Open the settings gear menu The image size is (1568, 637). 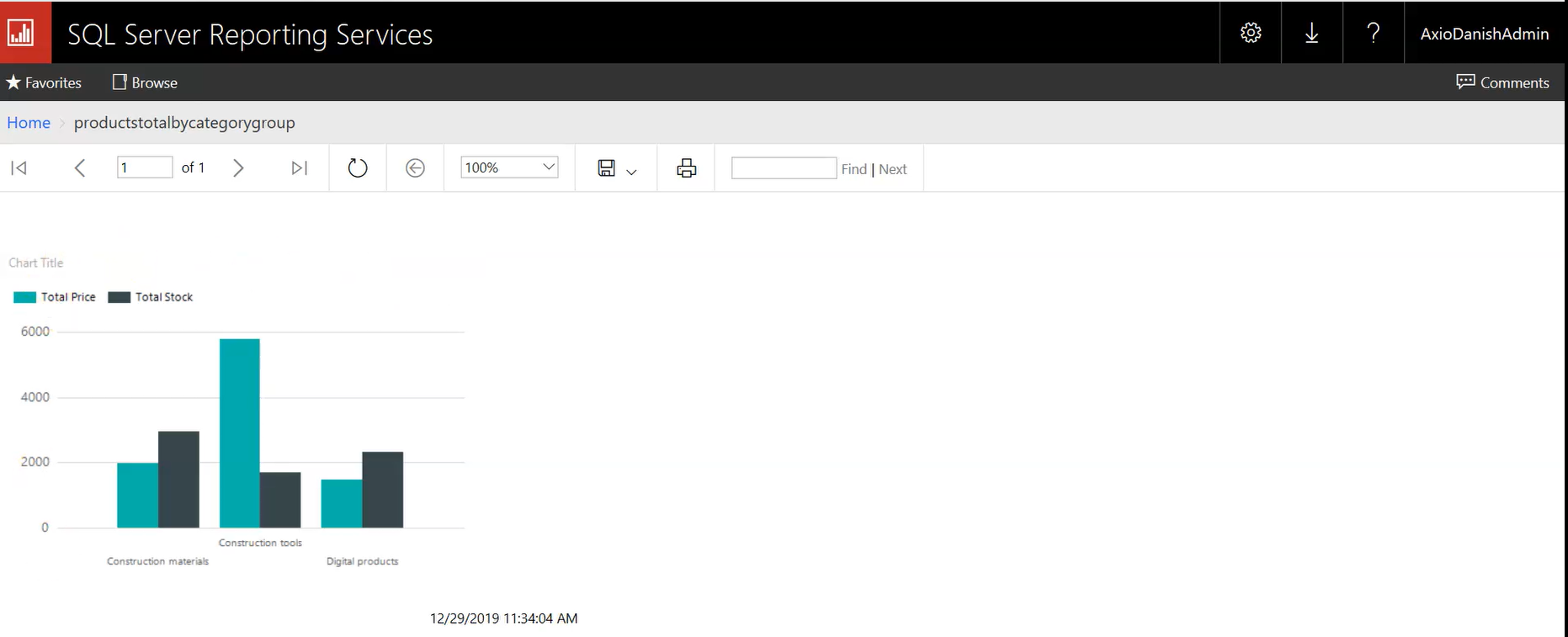point(1251,33)
